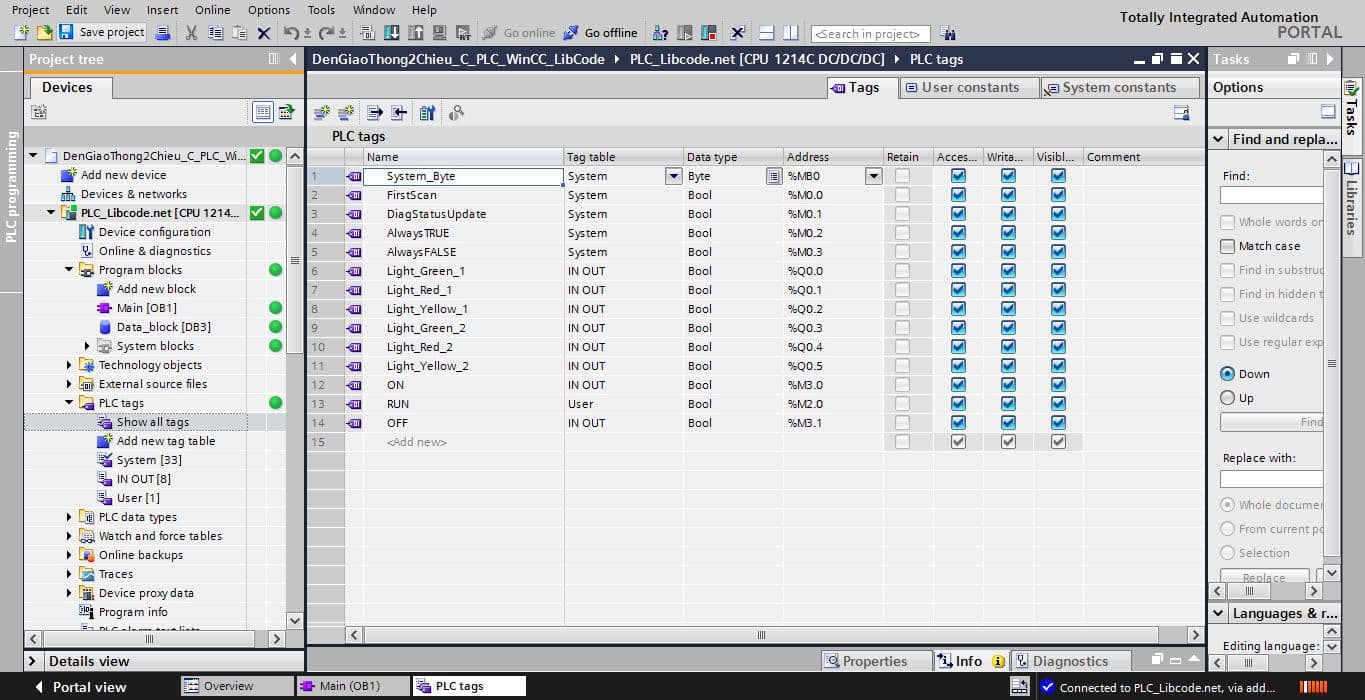Viewport: 1365px width, 700px height.
Task: Toggle Accessible checkbox for OFF tag
Action: pos(958,423)
